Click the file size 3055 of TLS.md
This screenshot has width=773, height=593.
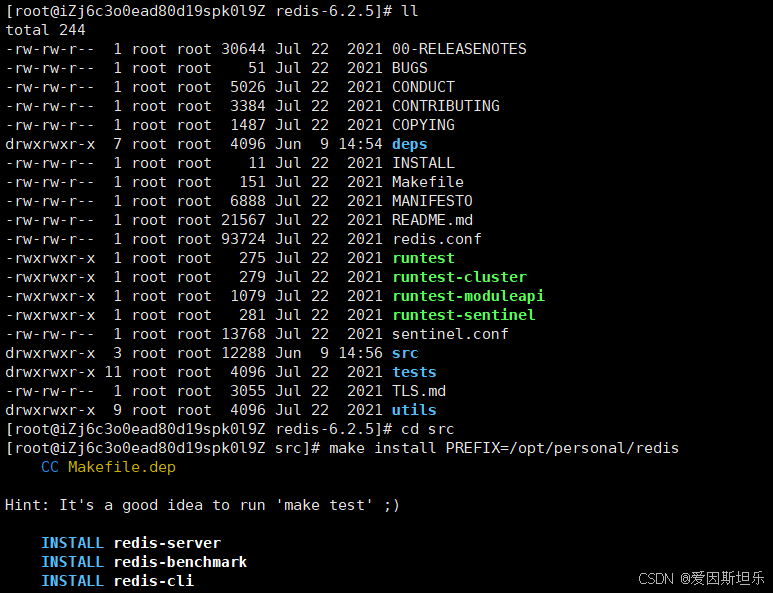(247, 391)
